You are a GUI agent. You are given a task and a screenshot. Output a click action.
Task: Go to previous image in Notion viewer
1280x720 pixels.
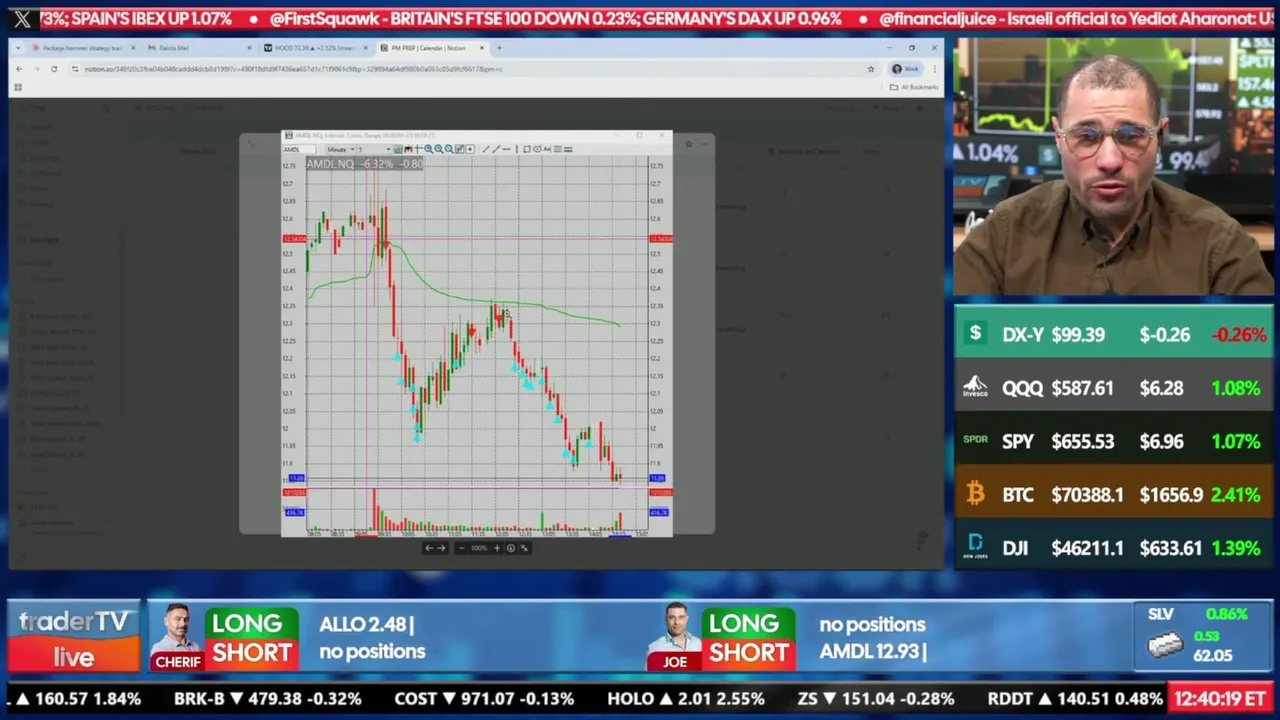click(x=429, y=548)
